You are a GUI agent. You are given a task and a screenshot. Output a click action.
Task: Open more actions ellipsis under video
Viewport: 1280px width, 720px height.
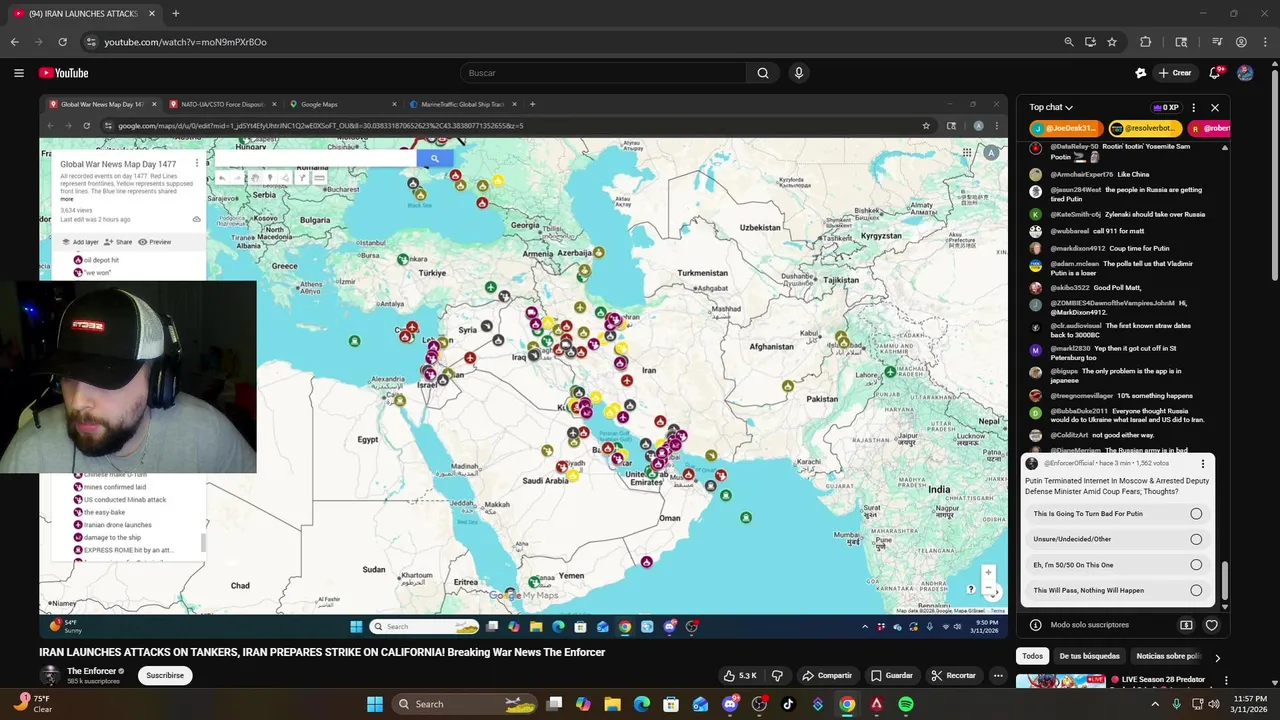(x=998, y=675)
